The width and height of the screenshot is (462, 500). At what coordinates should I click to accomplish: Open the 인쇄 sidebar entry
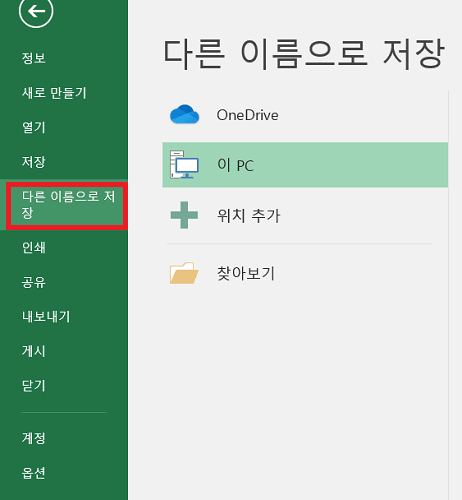[x=34, y=247]
